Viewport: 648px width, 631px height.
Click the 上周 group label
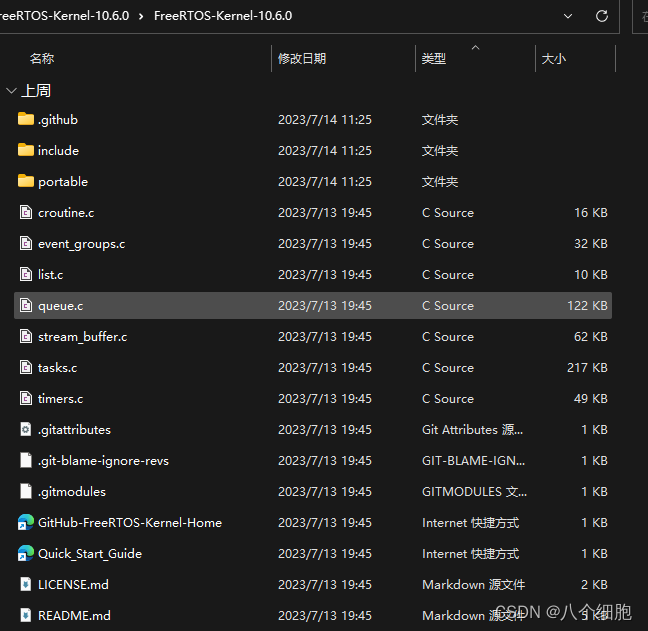[36, 90]
